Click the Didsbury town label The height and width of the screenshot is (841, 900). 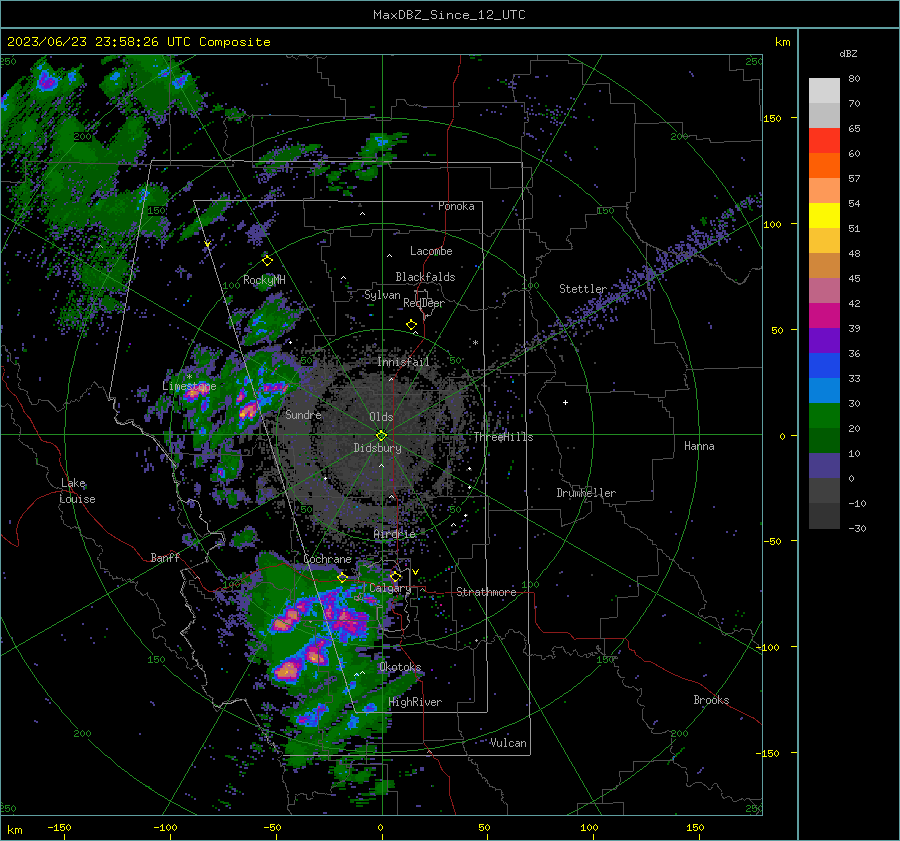pyautogui.click(x=377, y=448)
